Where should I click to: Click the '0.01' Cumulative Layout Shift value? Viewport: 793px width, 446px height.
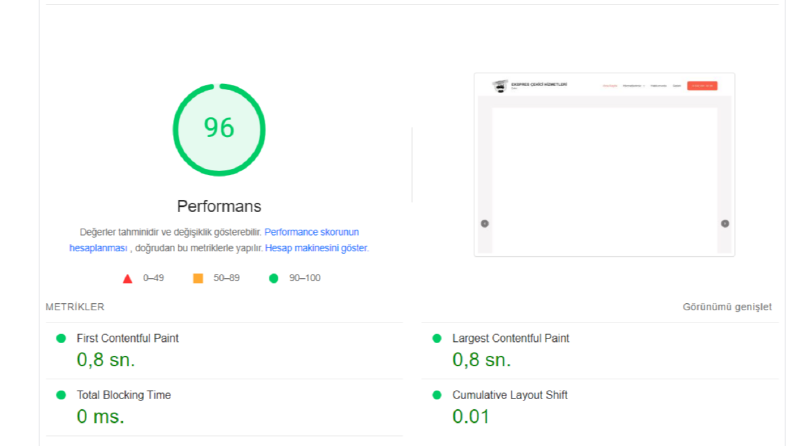tap(471, 417)
